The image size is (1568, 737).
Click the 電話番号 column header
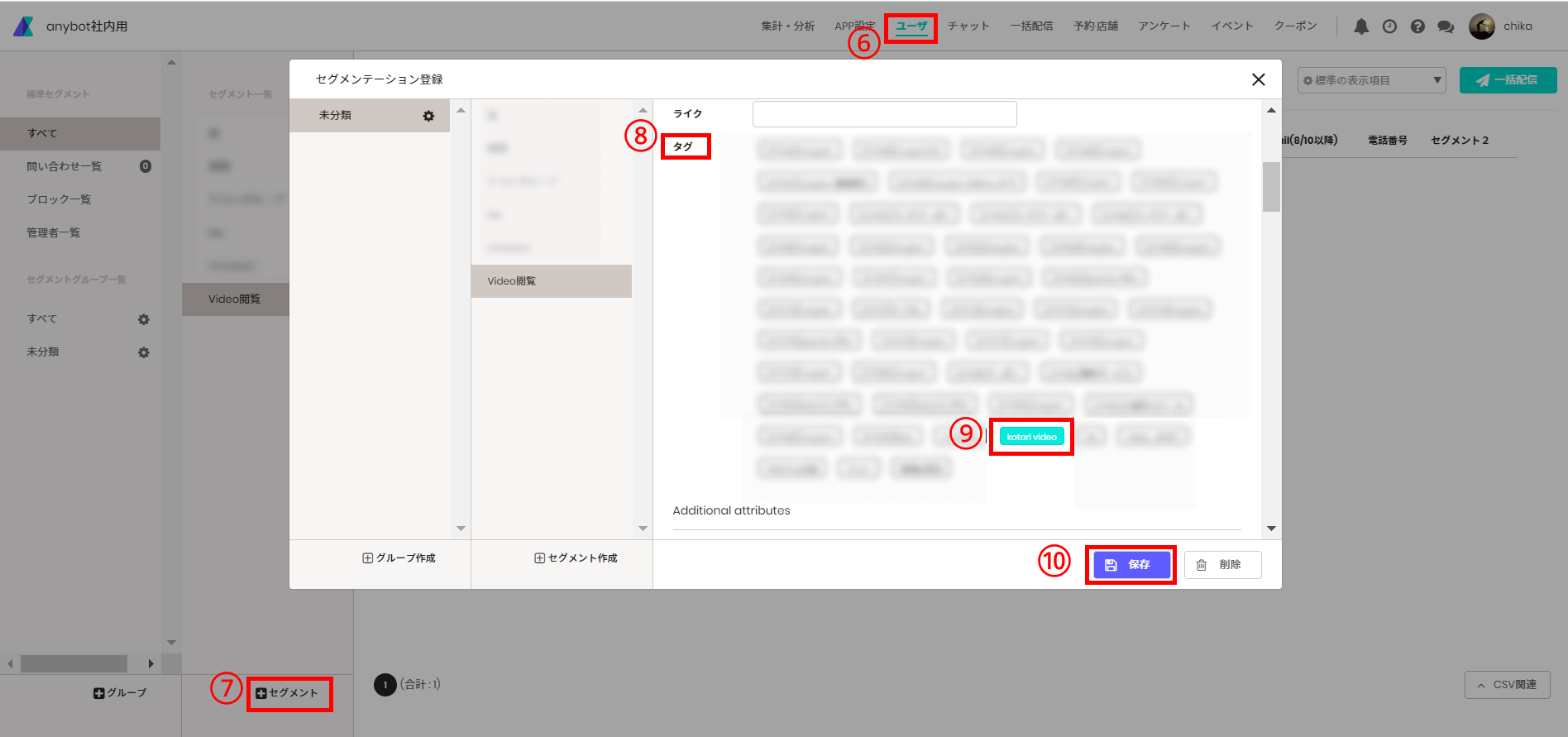(1387, 141)
